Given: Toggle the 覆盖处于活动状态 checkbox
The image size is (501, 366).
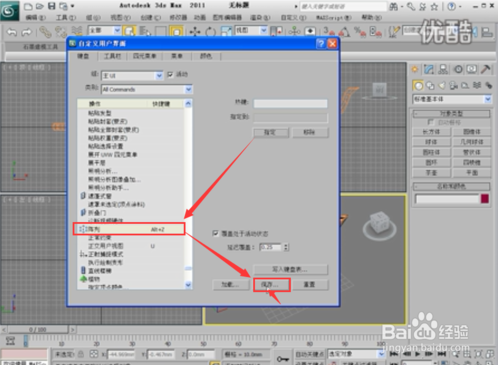Looking at the screenshot, I should tap(215, 233).
